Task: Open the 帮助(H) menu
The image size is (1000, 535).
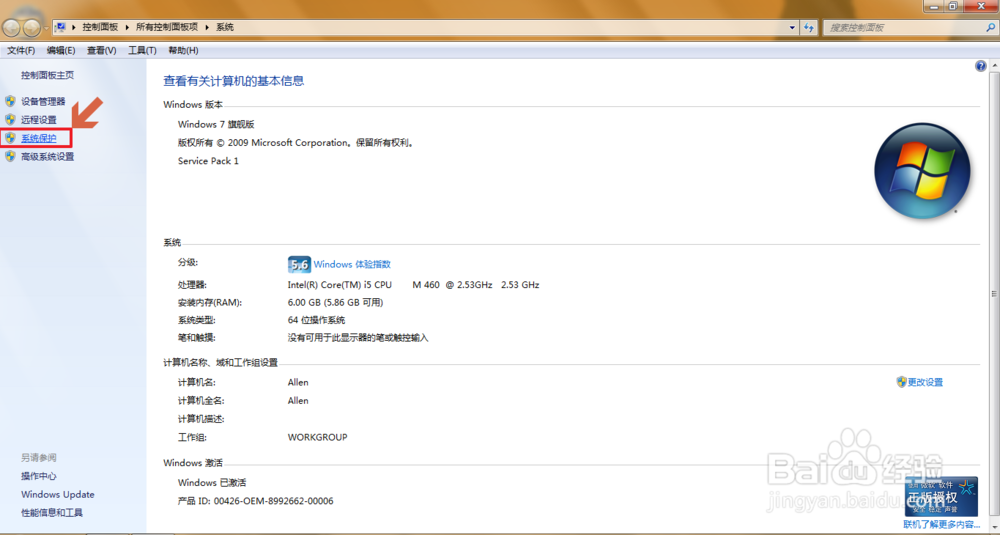Action: click(x=183, y=50)
